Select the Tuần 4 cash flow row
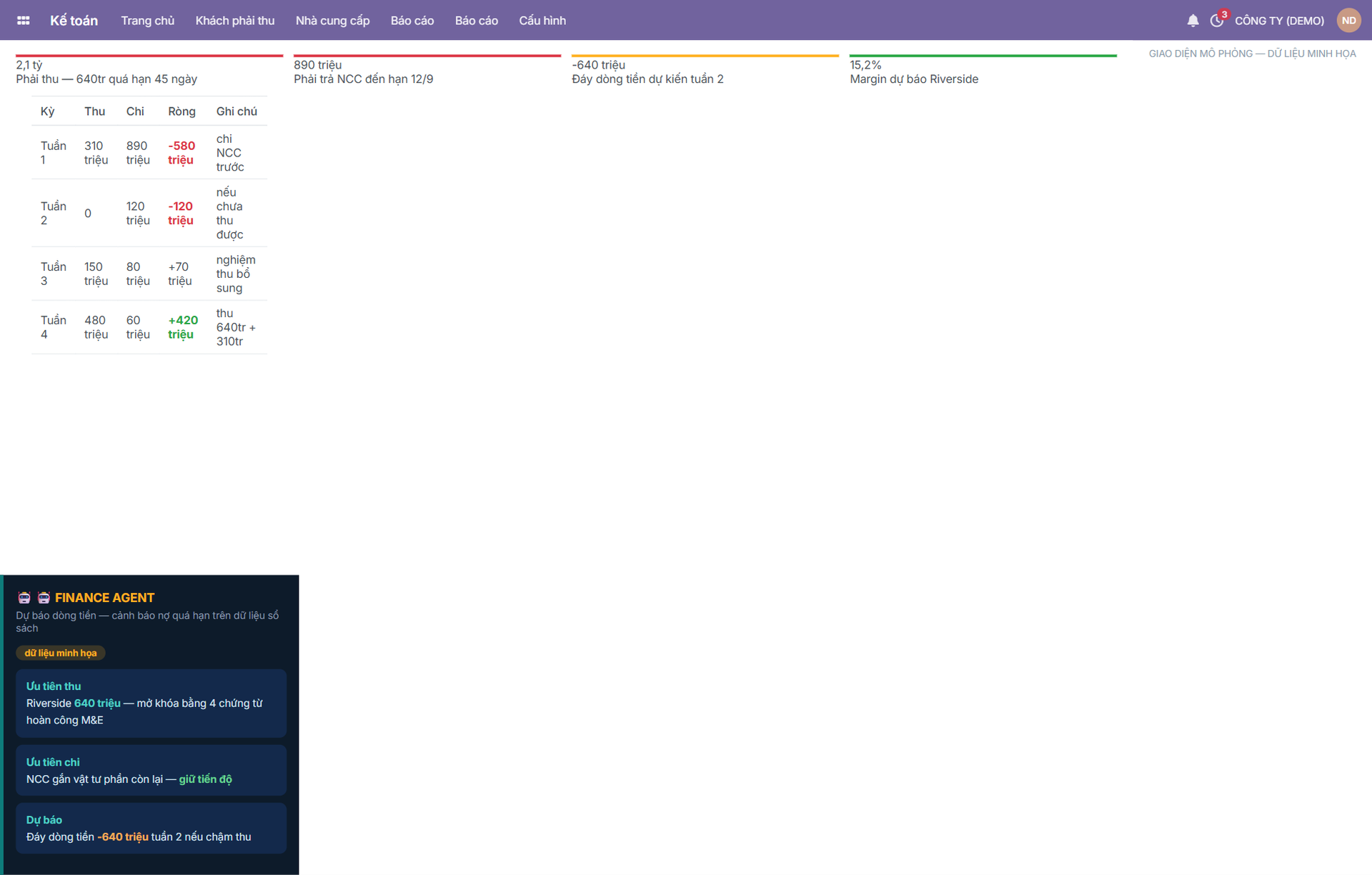The height and width of the screenshot is (875, 1372). 149,327
